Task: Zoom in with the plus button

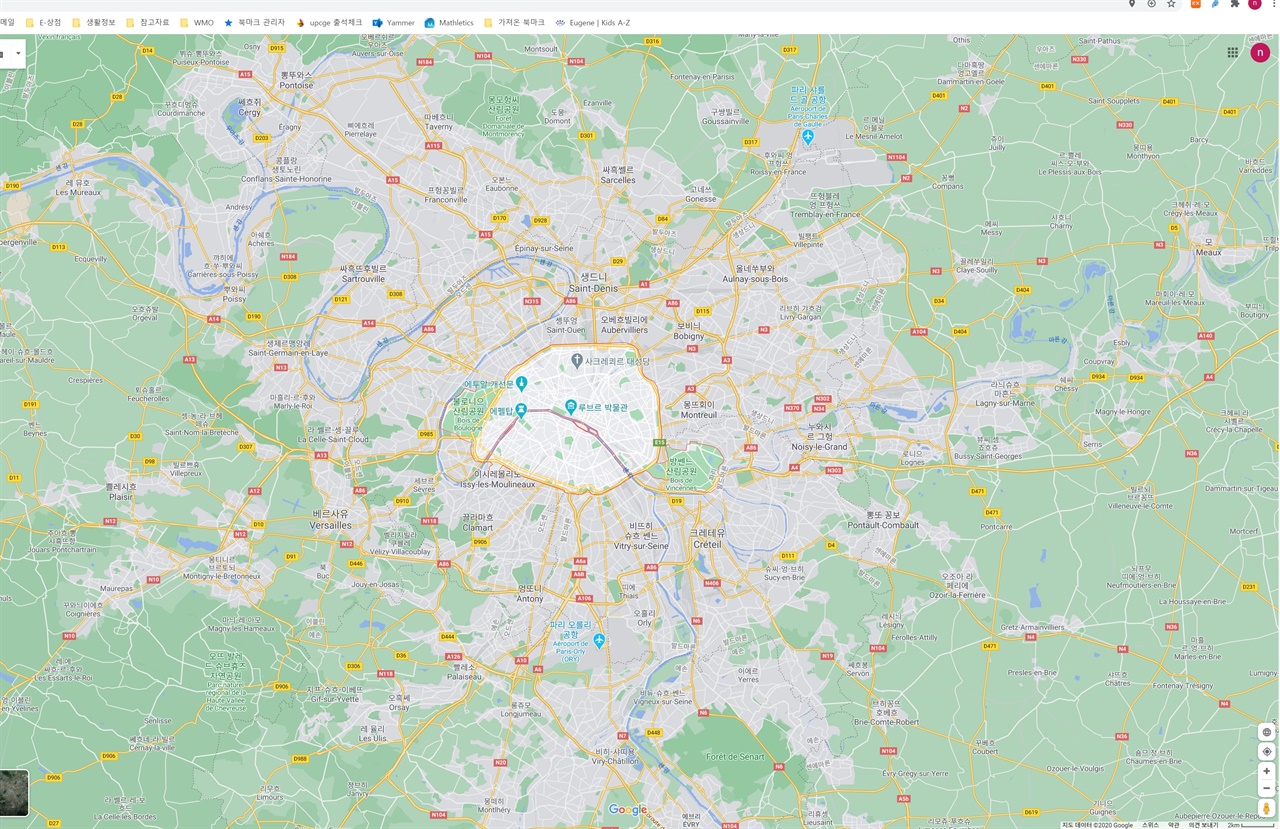Action: tap(1266, 771)
